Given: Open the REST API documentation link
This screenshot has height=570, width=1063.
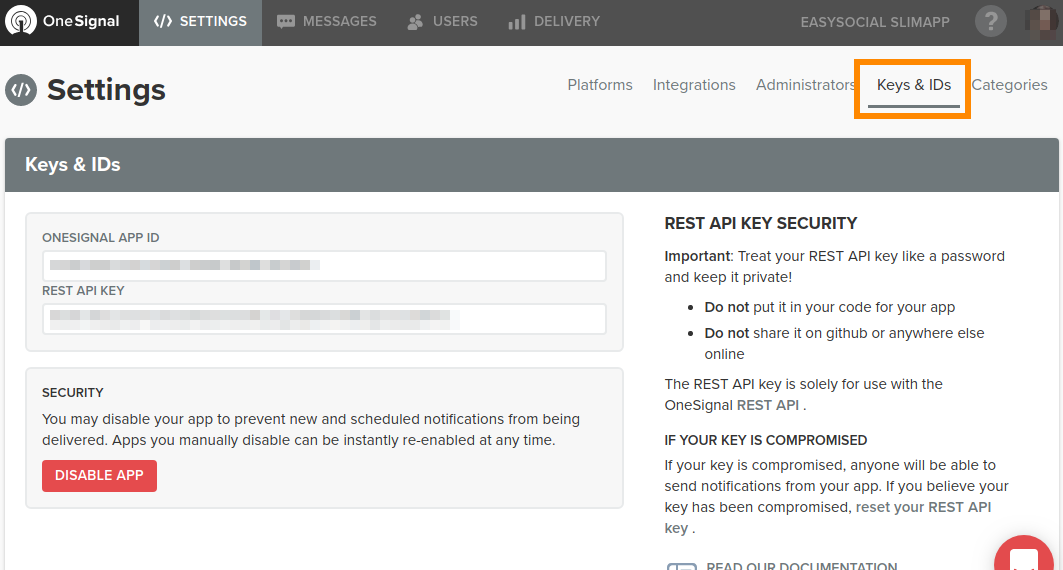Looking at the screenshot, I should click(767, 405).
